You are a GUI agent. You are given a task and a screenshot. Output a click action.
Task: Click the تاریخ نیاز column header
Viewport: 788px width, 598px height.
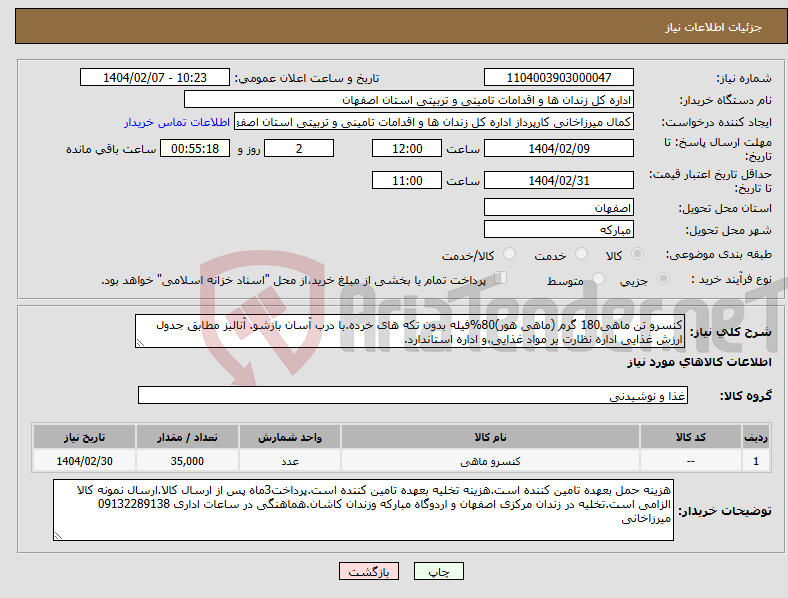point(84,437)
